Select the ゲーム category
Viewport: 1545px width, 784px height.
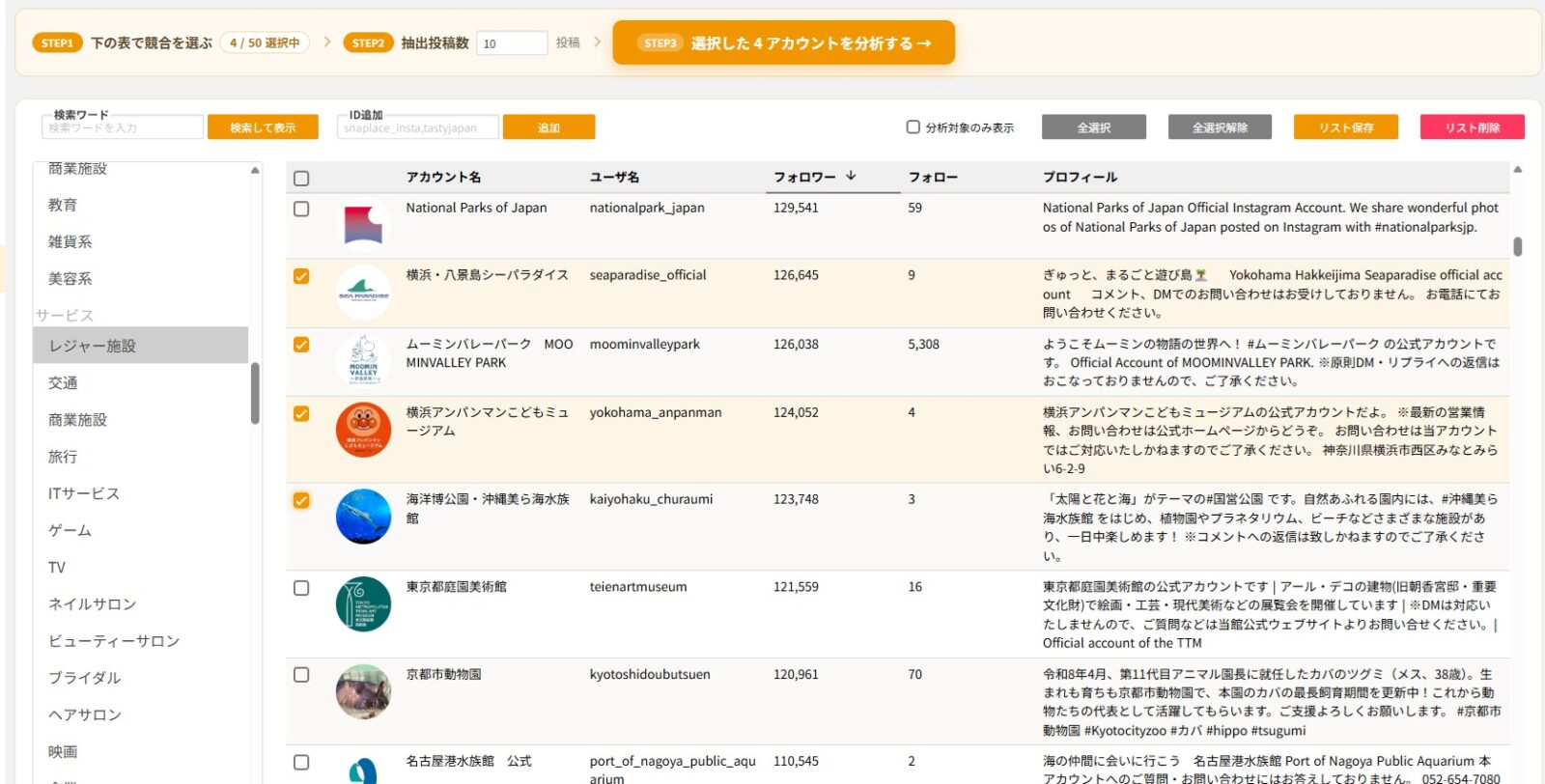pos(140,530)
